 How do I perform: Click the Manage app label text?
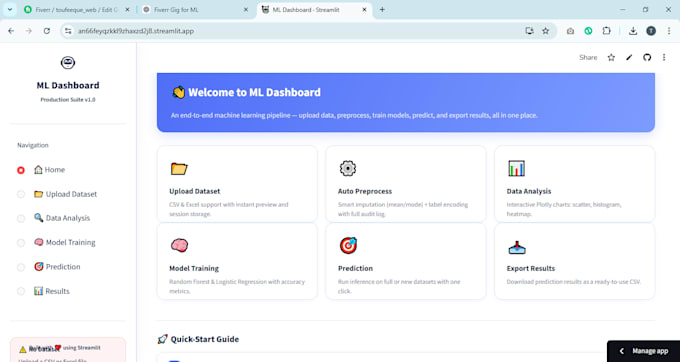650,351
